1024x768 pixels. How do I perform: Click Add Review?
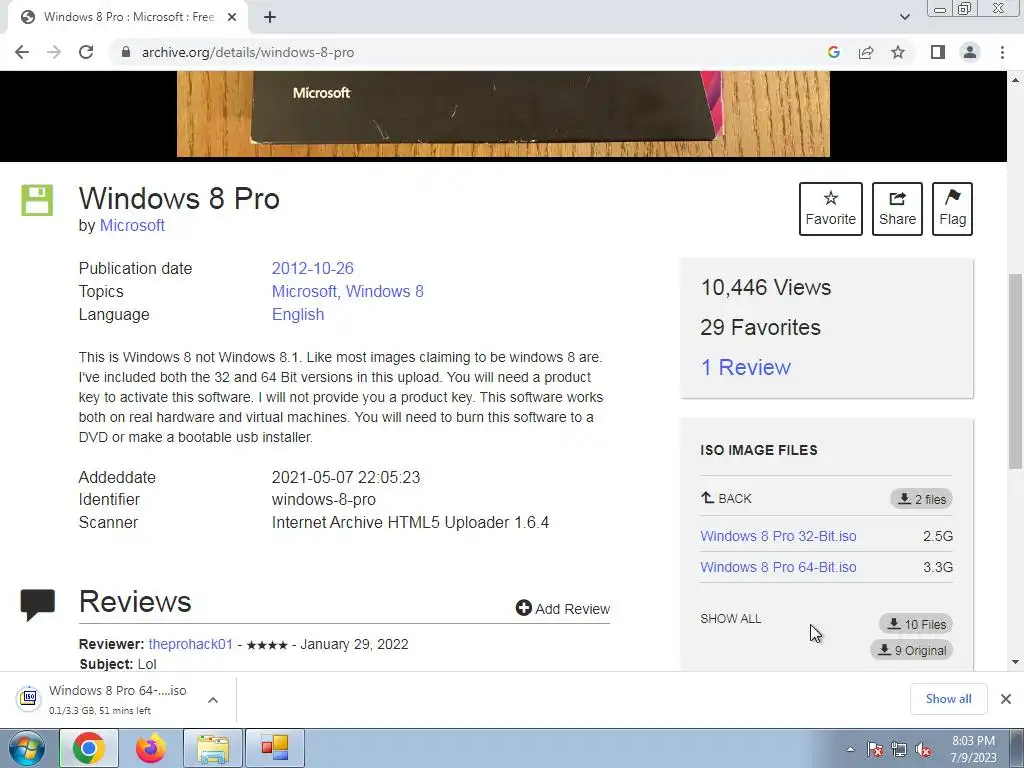[563, 609]
